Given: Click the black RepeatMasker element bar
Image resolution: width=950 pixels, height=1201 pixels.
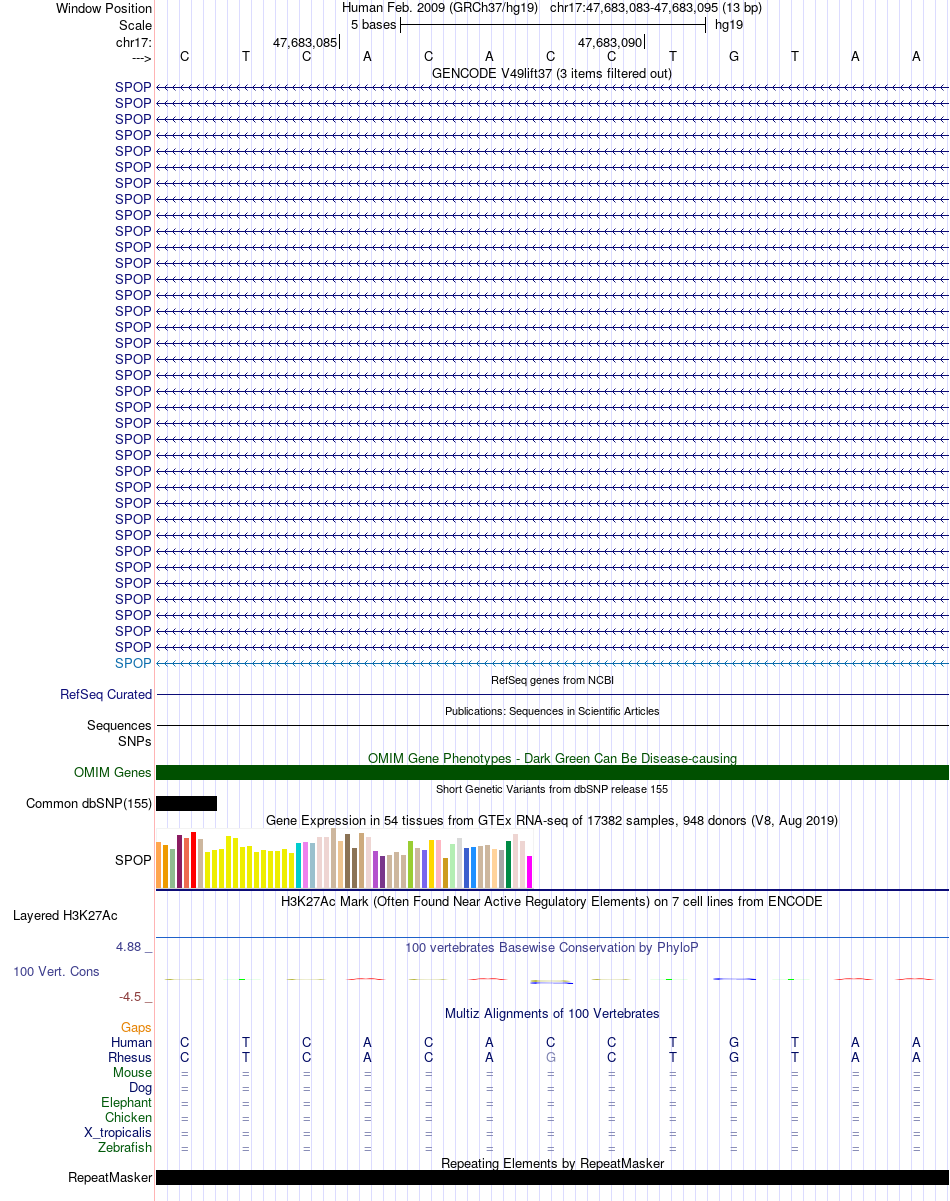Looking at the screenshot, I should [x=552, y=1177].
